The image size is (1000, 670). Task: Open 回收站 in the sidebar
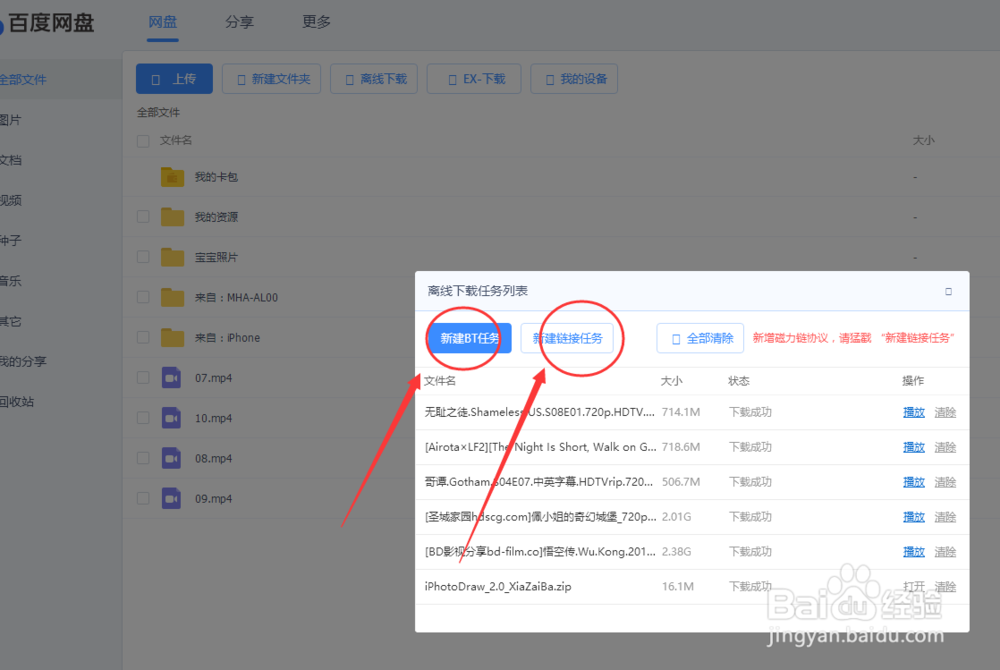click(17, 402)
